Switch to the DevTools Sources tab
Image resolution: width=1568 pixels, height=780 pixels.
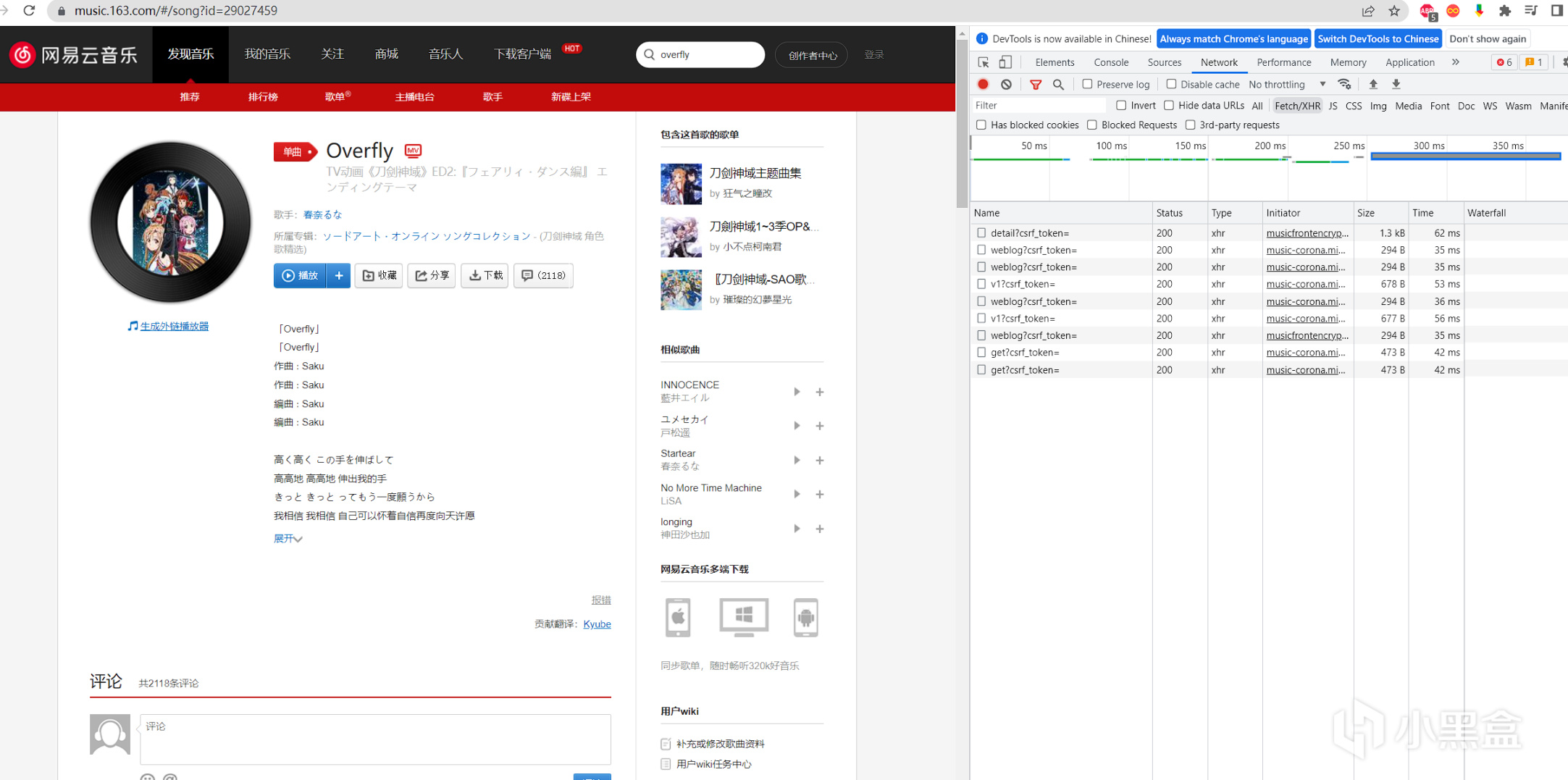point(1165,62)
